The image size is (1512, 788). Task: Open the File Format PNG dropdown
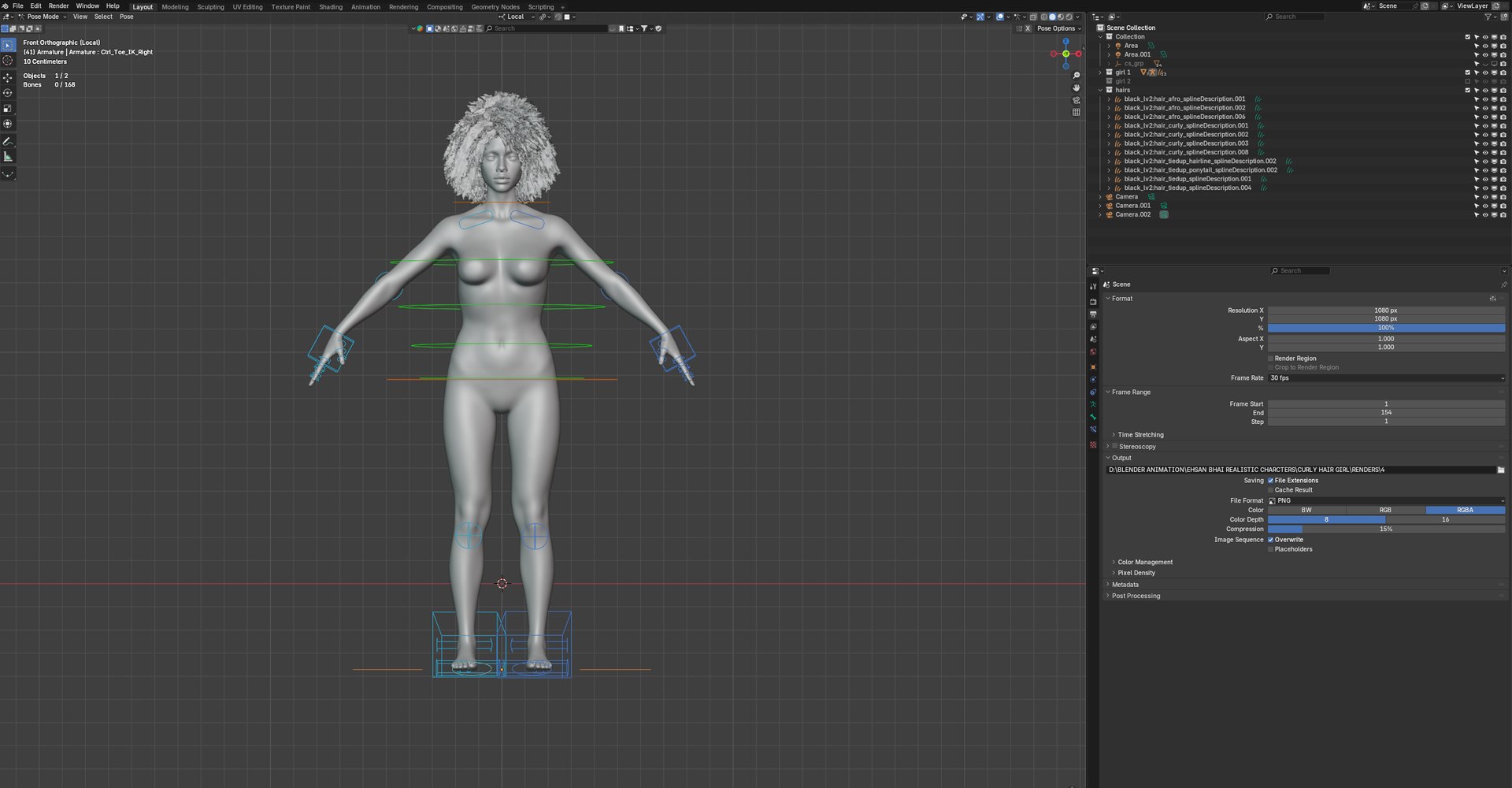(1386, 501)
